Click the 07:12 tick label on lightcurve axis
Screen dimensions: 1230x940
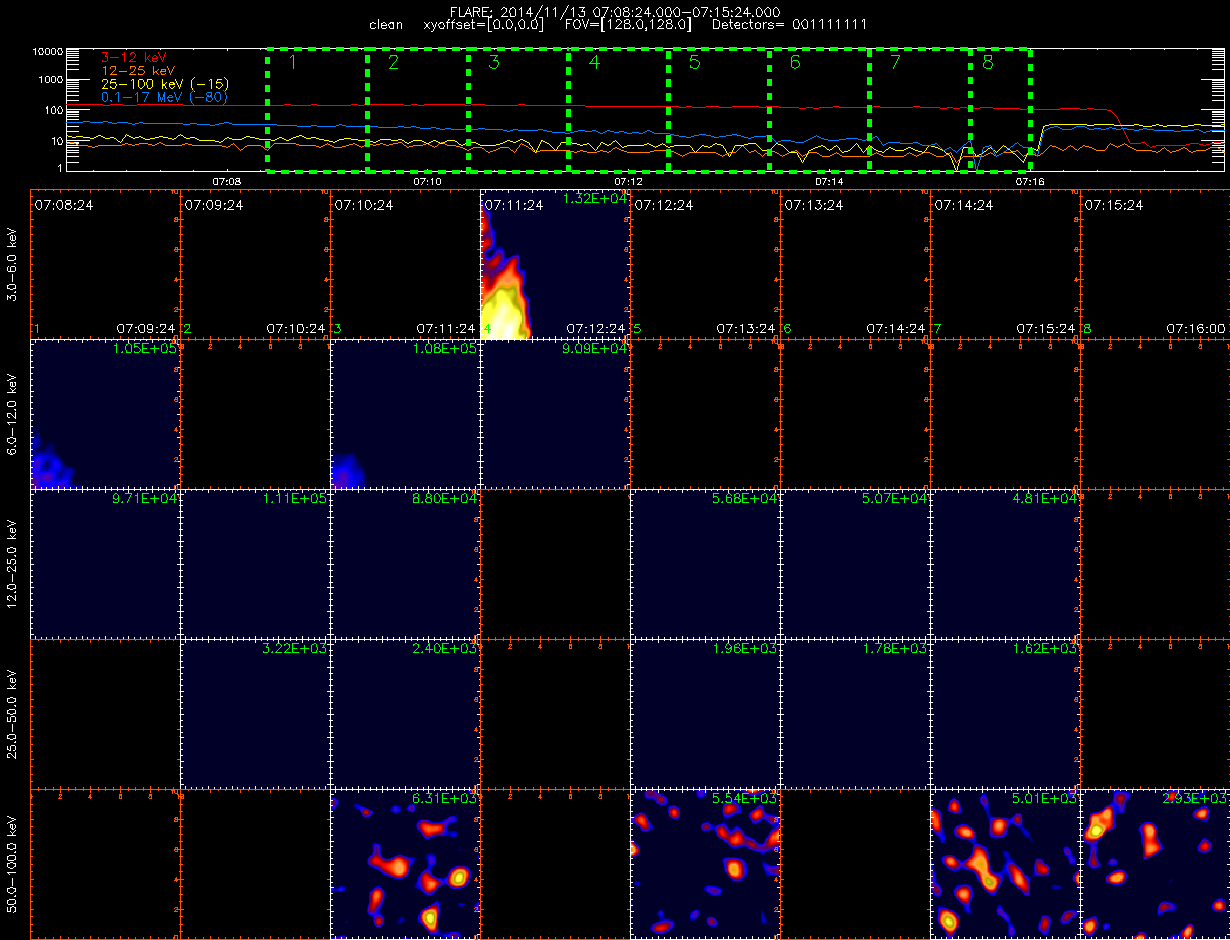coord(628,181)
